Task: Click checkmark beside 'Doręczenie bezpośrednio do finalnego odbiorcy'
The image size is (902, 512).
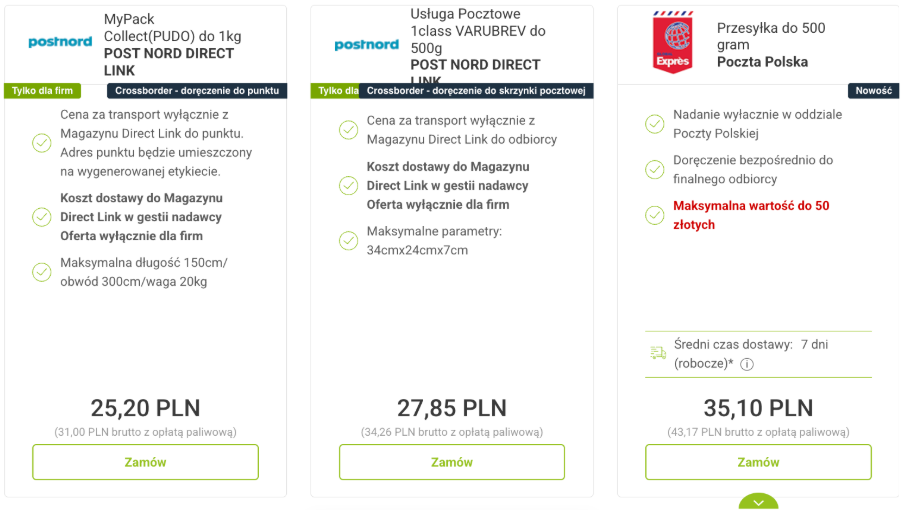Action: 654,170
